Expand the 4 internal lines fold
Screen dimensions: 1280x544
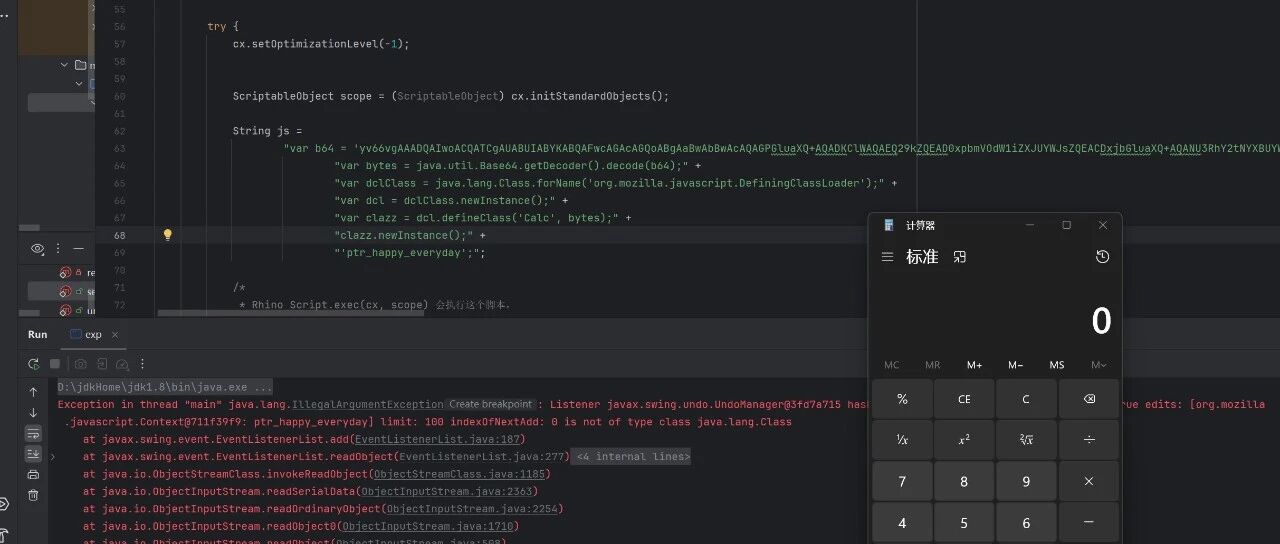coord(631,456)
